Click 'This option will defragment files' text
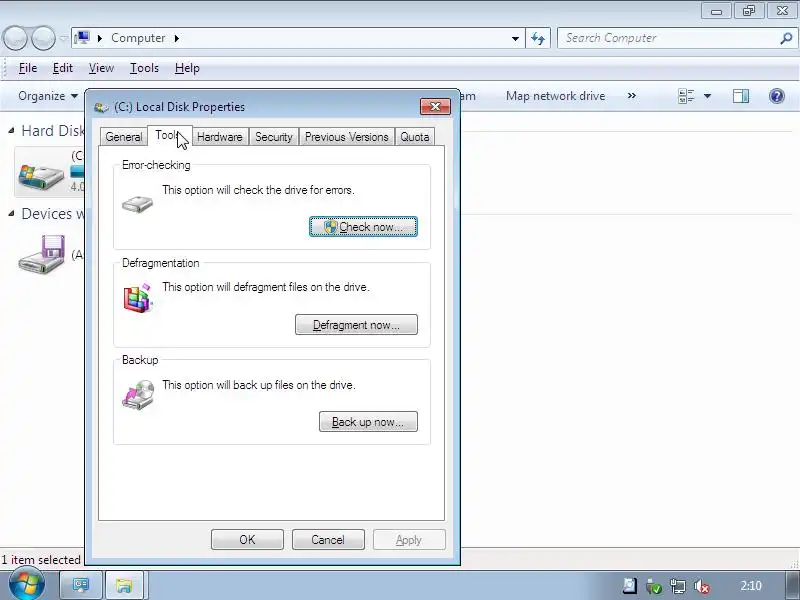 (266, 287)
